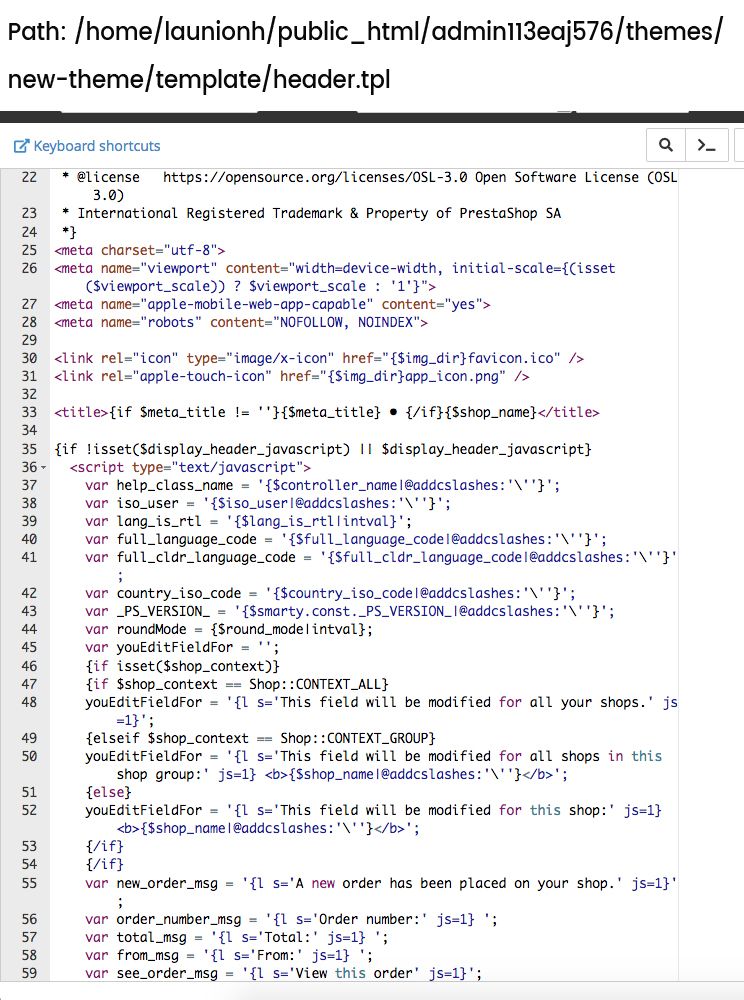744x1000 pixels.
Task: Click the {/if} on line 54
Action: coord(105,864)
